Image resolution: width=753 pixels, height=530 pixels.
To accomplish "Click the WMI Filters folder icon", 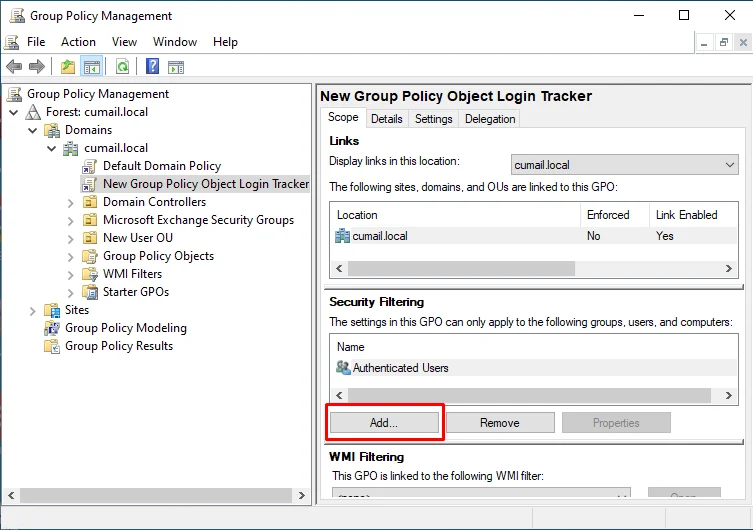I will pos(90,274).
